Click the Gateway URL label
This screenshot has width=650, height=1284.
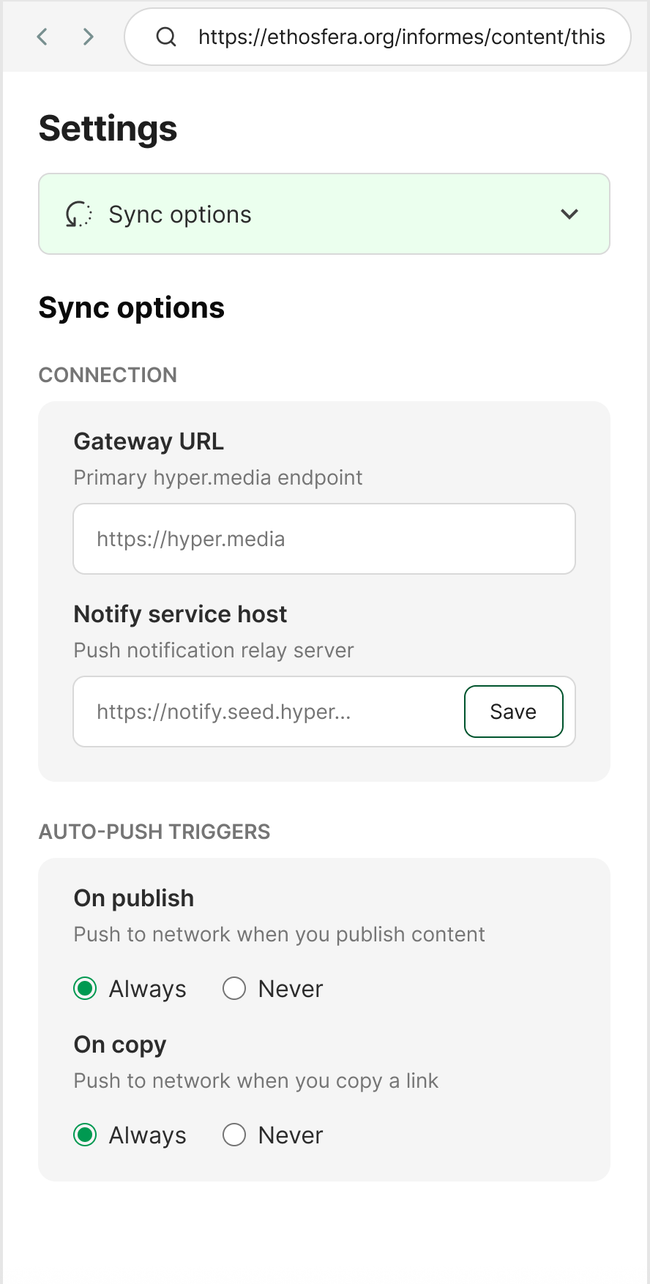[x=148, y=441]
